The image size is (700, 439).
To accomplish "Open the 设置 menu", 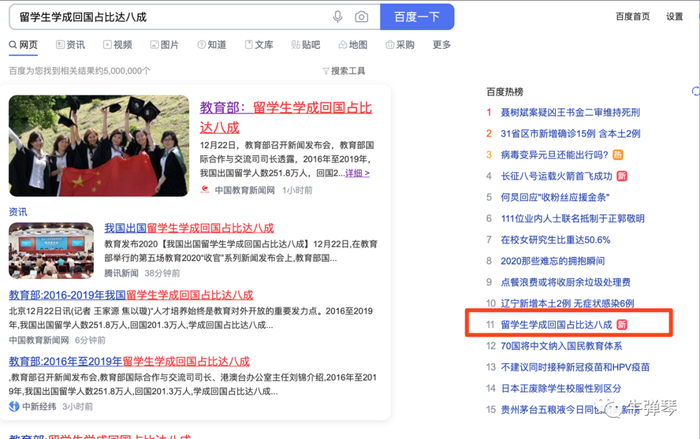I will point(675,17).
